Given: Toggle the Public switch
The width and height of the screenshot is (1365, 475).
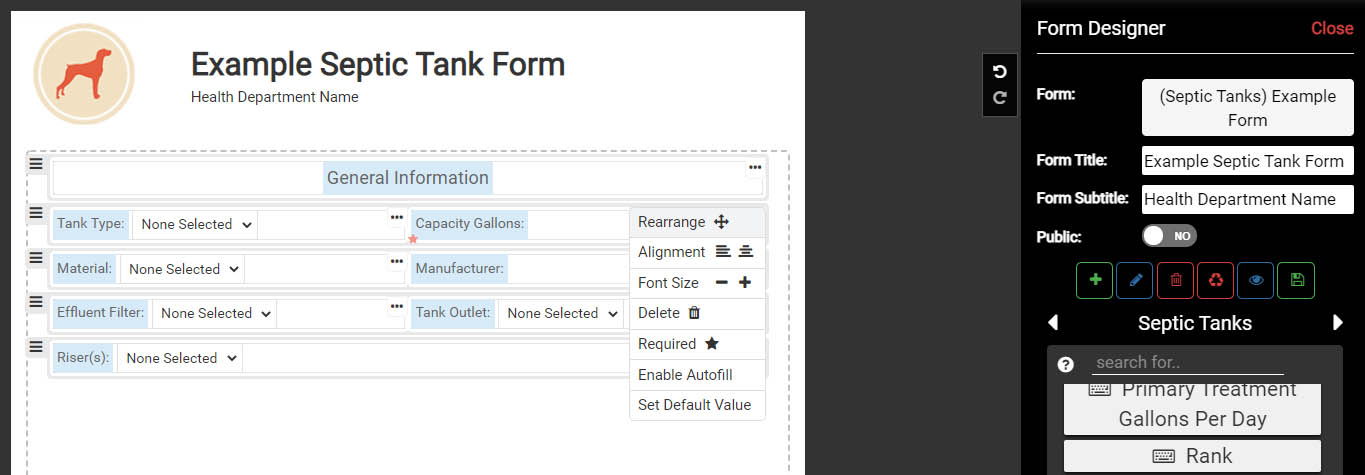Looking at the screenshot, I should (1169, 236).
